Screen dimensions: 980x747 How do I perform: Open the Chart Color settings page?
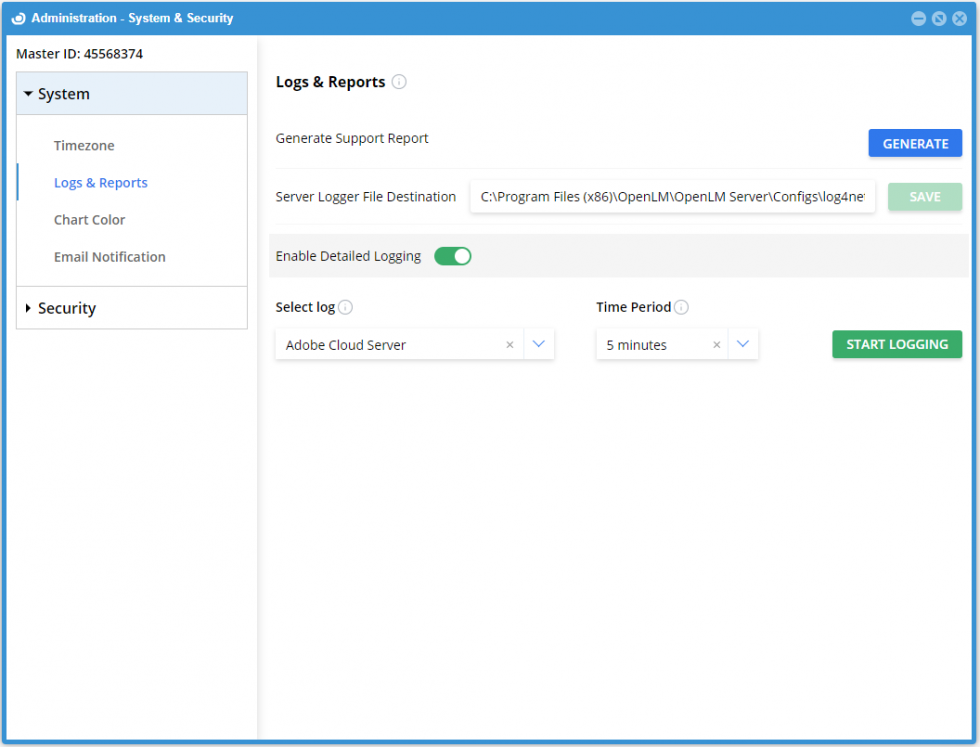click(x=89, y=219)
